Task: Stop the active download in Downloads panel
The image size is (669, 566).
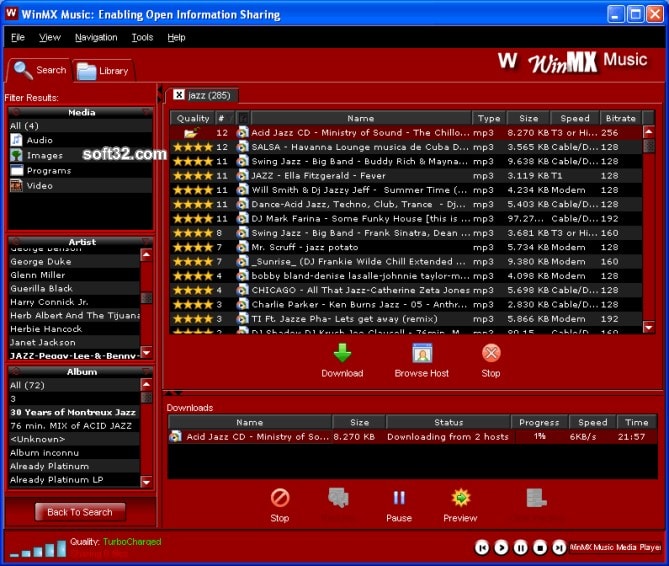Action: click(x=280, y=505)
